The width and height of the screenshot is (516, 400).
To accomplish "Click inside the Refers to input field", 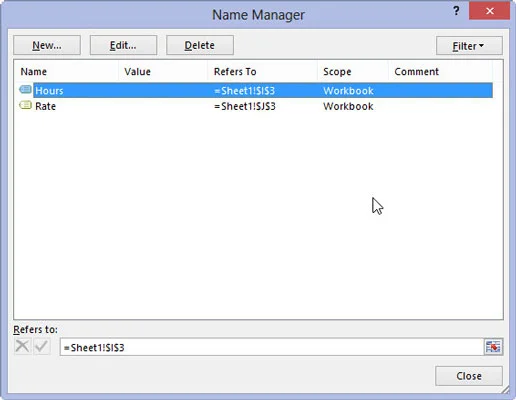I will [x=272, y=347].
